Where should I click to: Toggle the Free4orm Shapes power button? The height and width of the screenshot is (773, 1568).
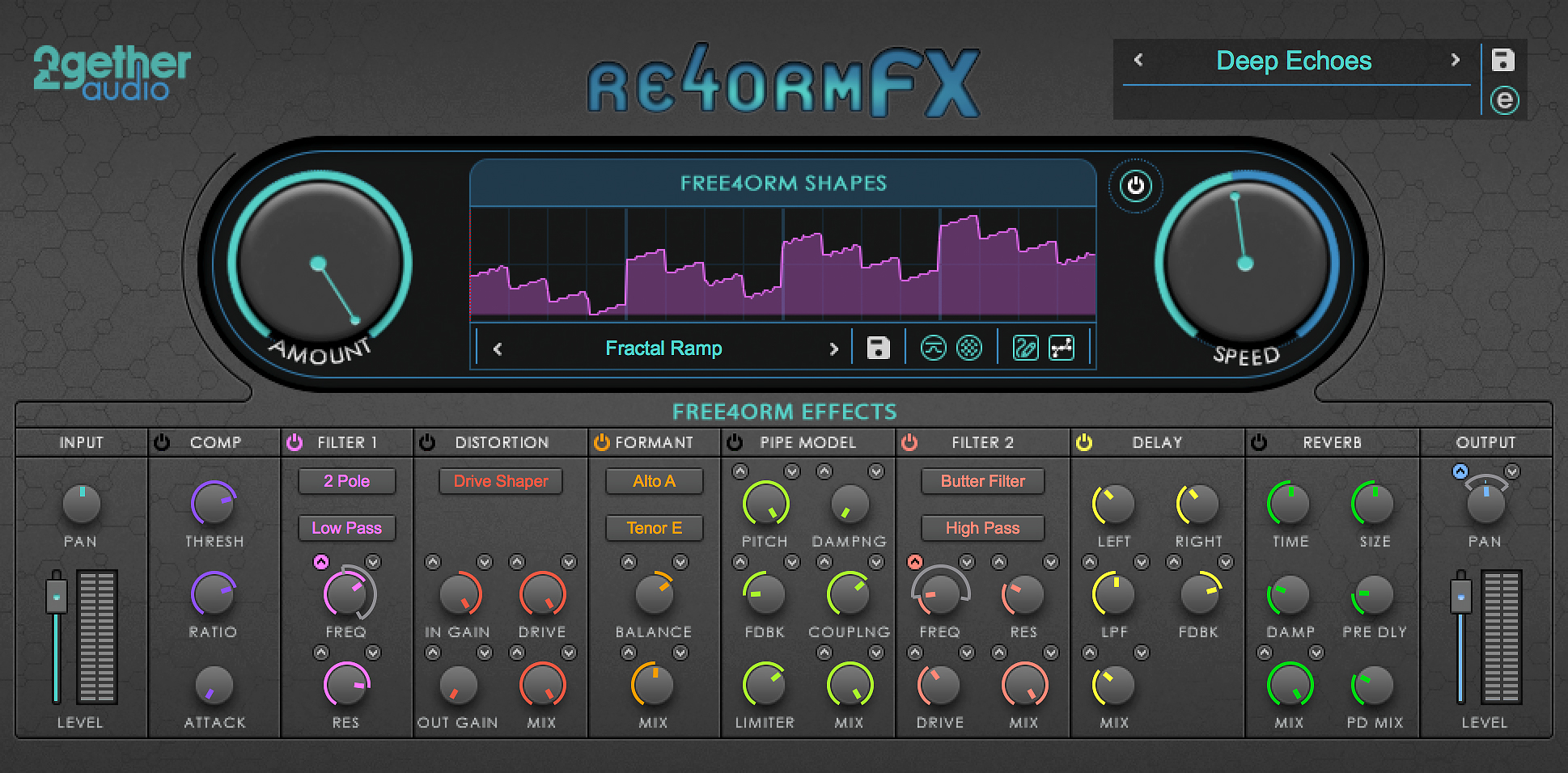pyautogui.click(x=1135, y=186)
